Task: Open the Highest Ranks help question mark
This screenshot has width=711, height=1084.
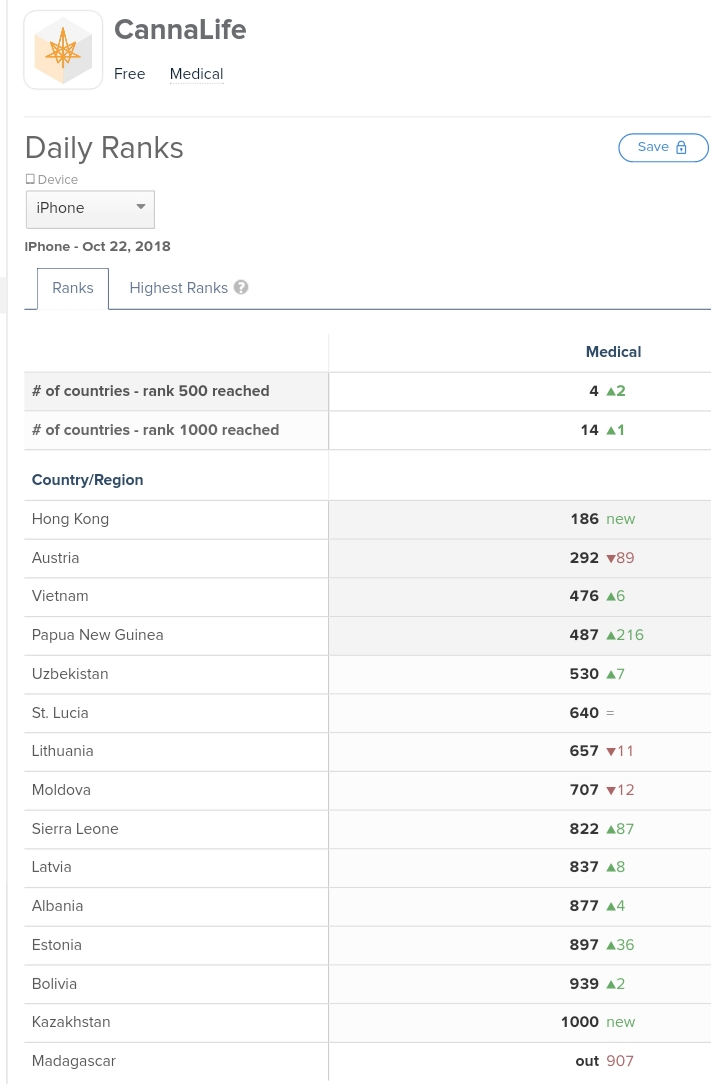Action: [240, 287]
